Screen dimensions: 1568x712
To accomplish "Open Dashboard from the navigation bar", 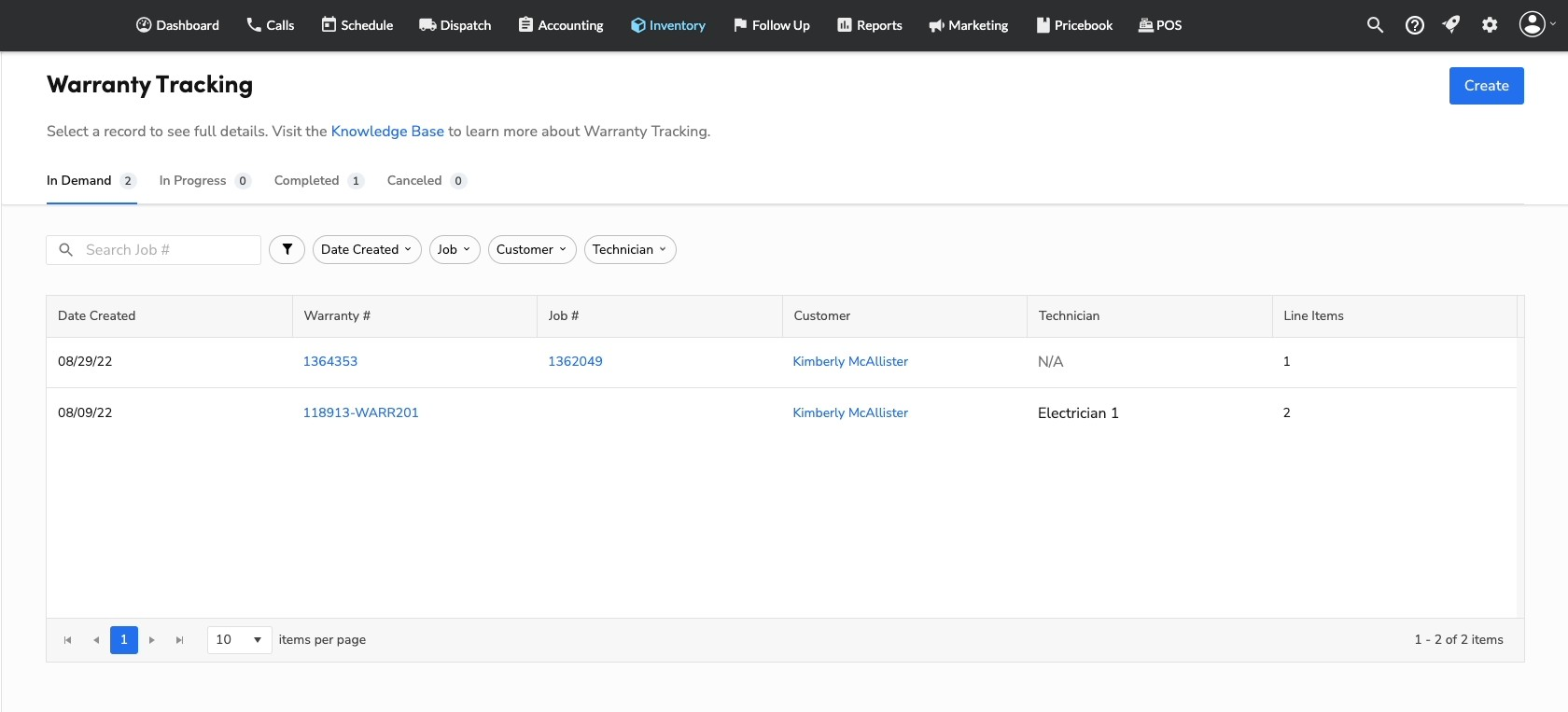I will (177, 25).
